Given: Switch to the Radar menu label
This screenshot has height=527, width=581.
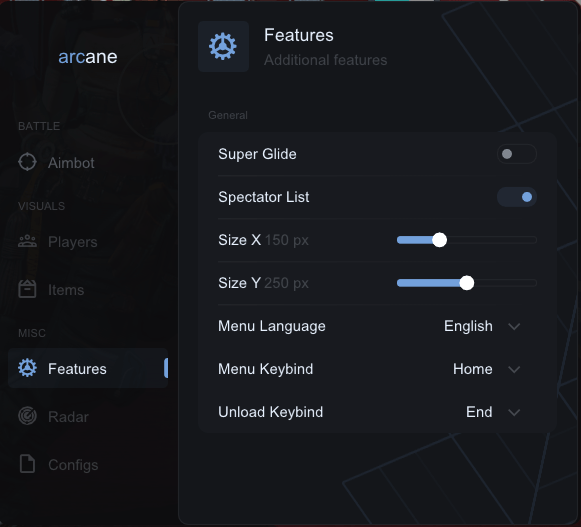Looking at the screenshot, I should 69,417.
